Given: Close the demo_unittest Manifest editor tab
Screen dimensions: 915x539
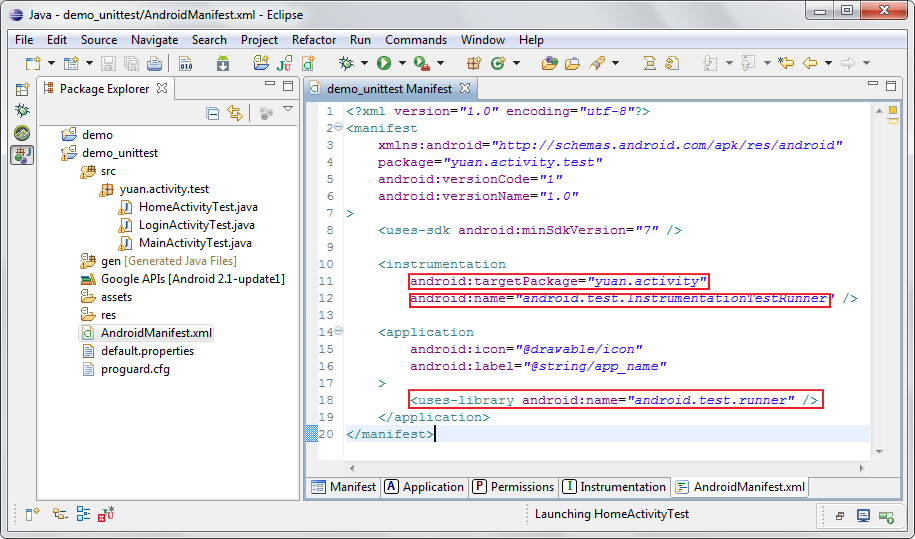Looking at the screenshot, I should [x=465, y=88].
